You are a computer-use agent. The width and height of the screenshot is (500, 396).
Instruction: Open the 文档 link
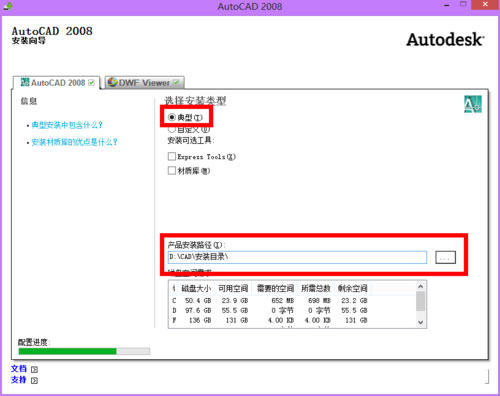(x=19, y=369)
